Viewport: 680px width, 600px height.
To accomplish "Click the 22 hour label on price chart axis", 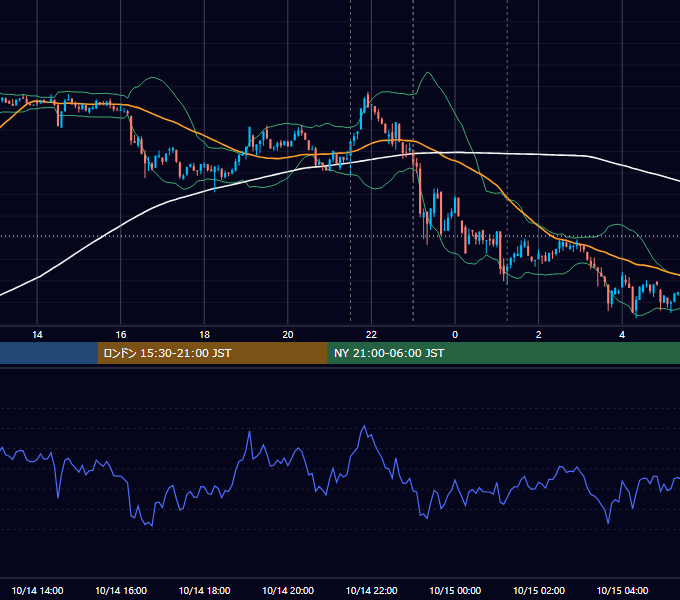I will click(371, 335).
